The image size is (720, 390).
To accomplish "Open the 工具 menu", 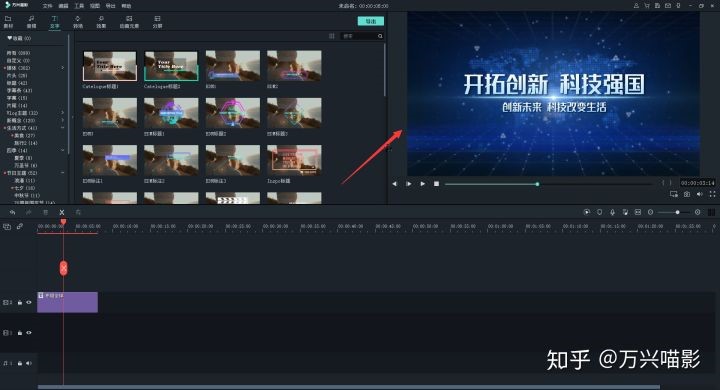I will coord(79,6).
